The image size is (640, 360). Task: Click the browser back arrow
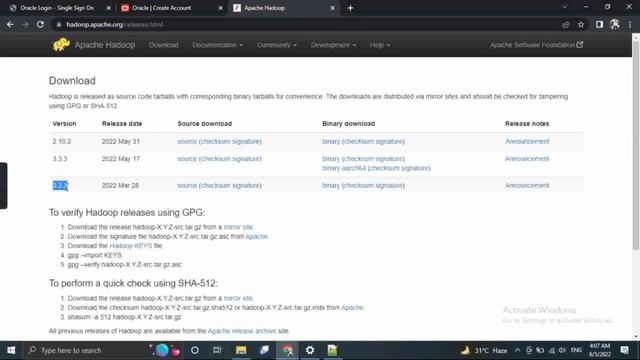[x=10, y=24]
